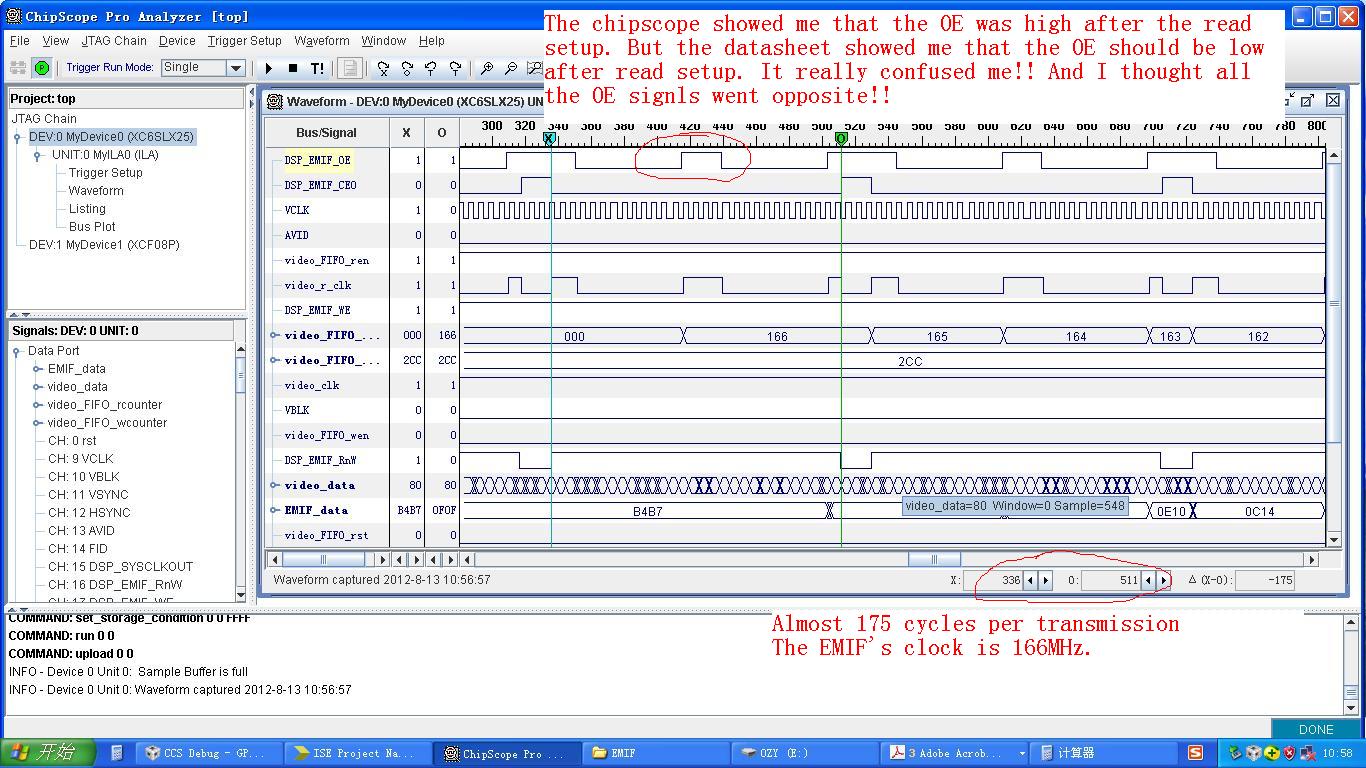Click the horizontal waveform scrollbar thumb
Image resolution: width=1366 pixels, height=768 pixels.
click(x=934, y=559)
